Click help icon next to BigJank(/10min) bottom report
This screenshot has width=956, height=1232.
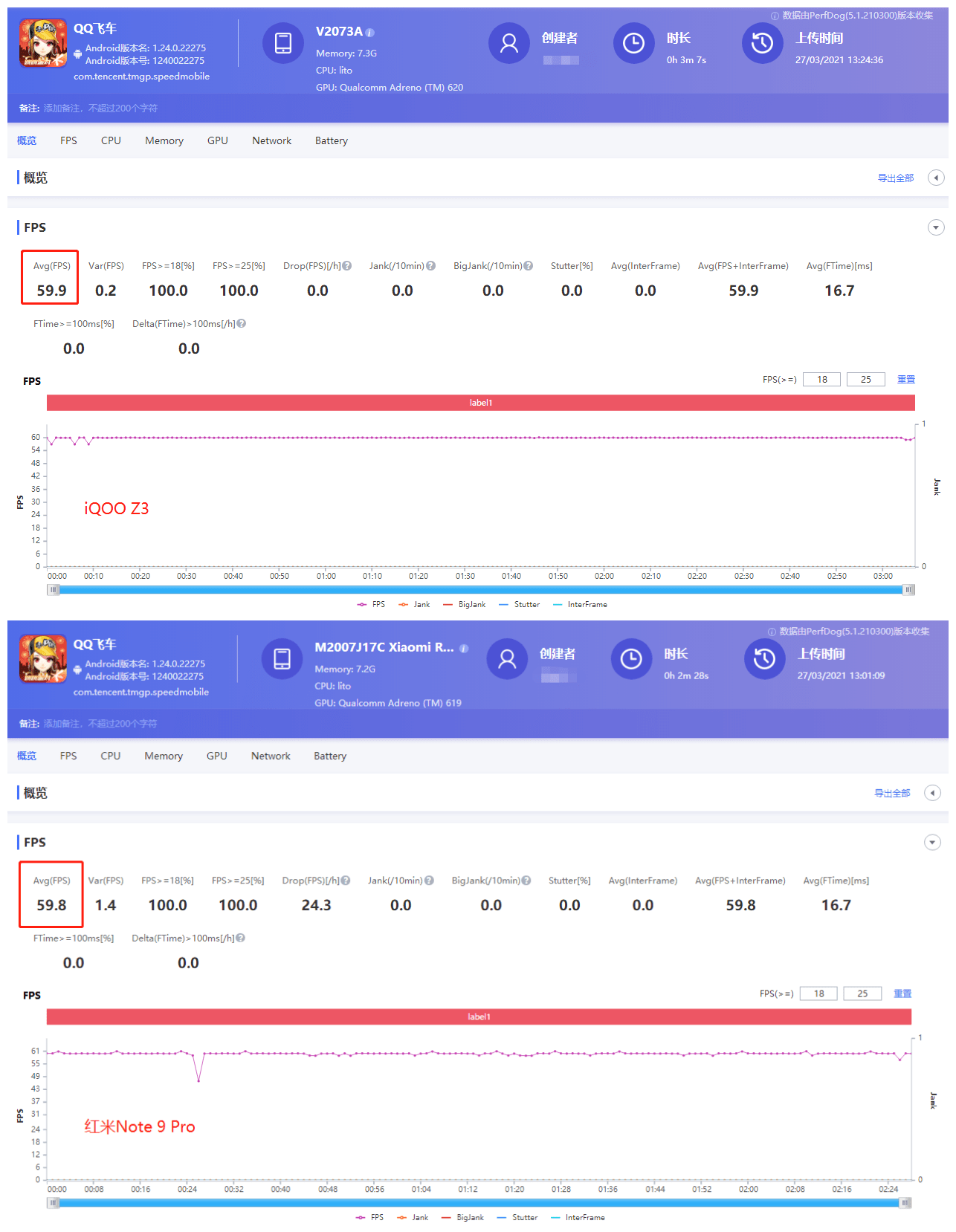526,881
